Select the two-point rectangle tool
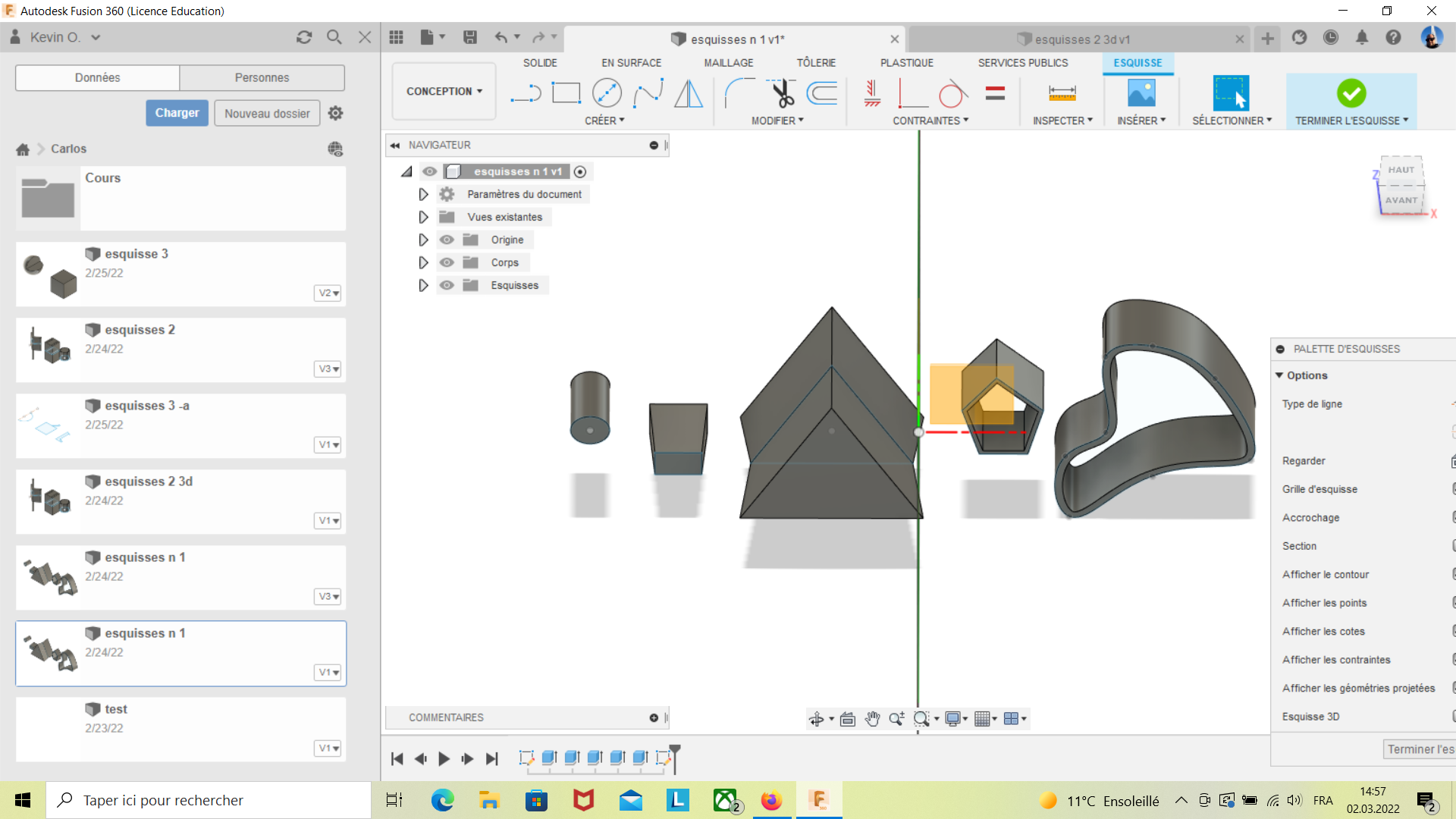Screen dimensions: 1456x819 pyautogui.click(x=566, y=93)
